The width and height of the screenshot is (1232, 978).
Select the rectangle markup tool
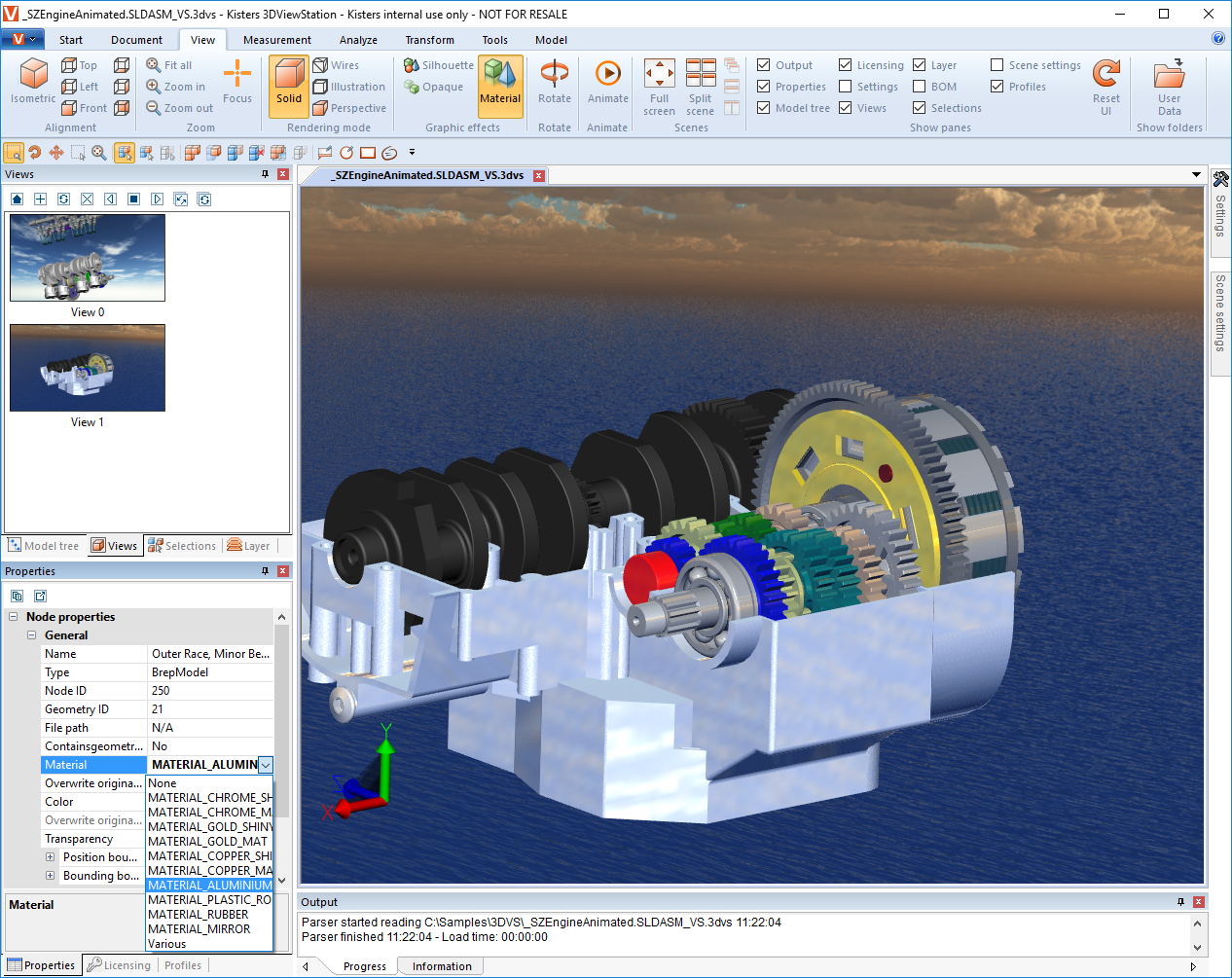point(368,153)
